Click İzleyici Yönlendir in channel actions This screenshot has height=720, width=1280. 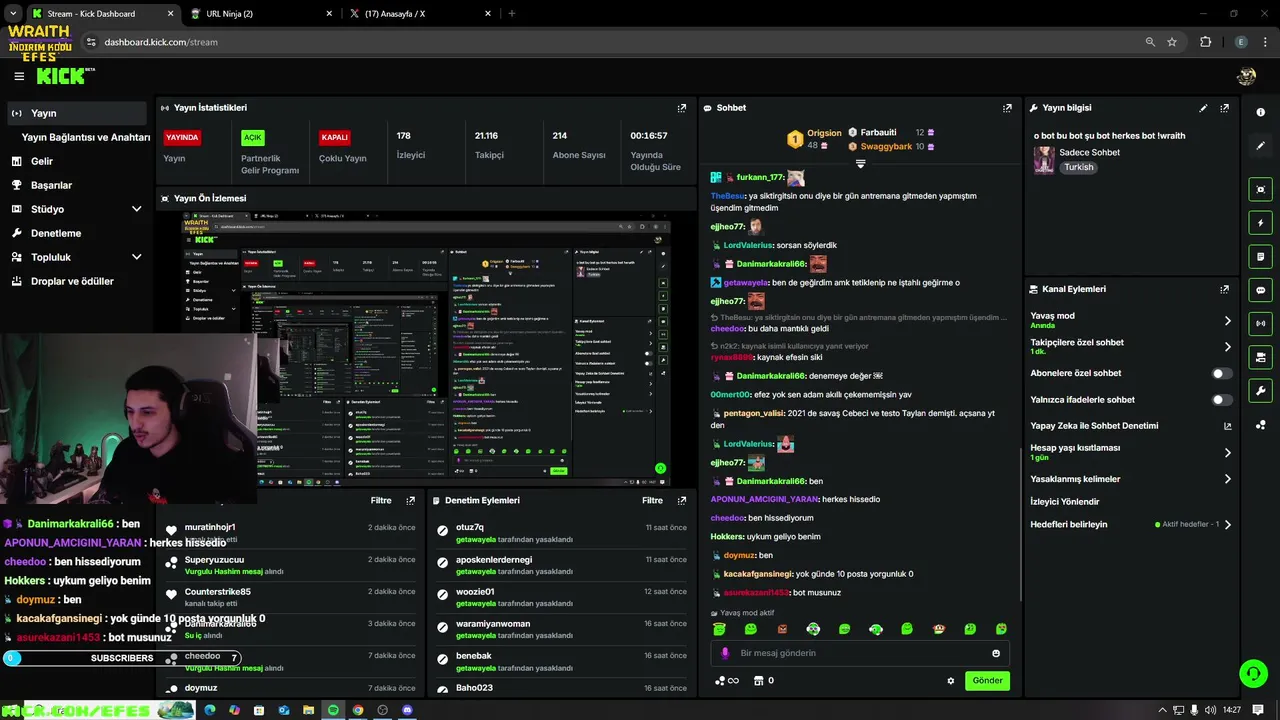click(1065, 502)
